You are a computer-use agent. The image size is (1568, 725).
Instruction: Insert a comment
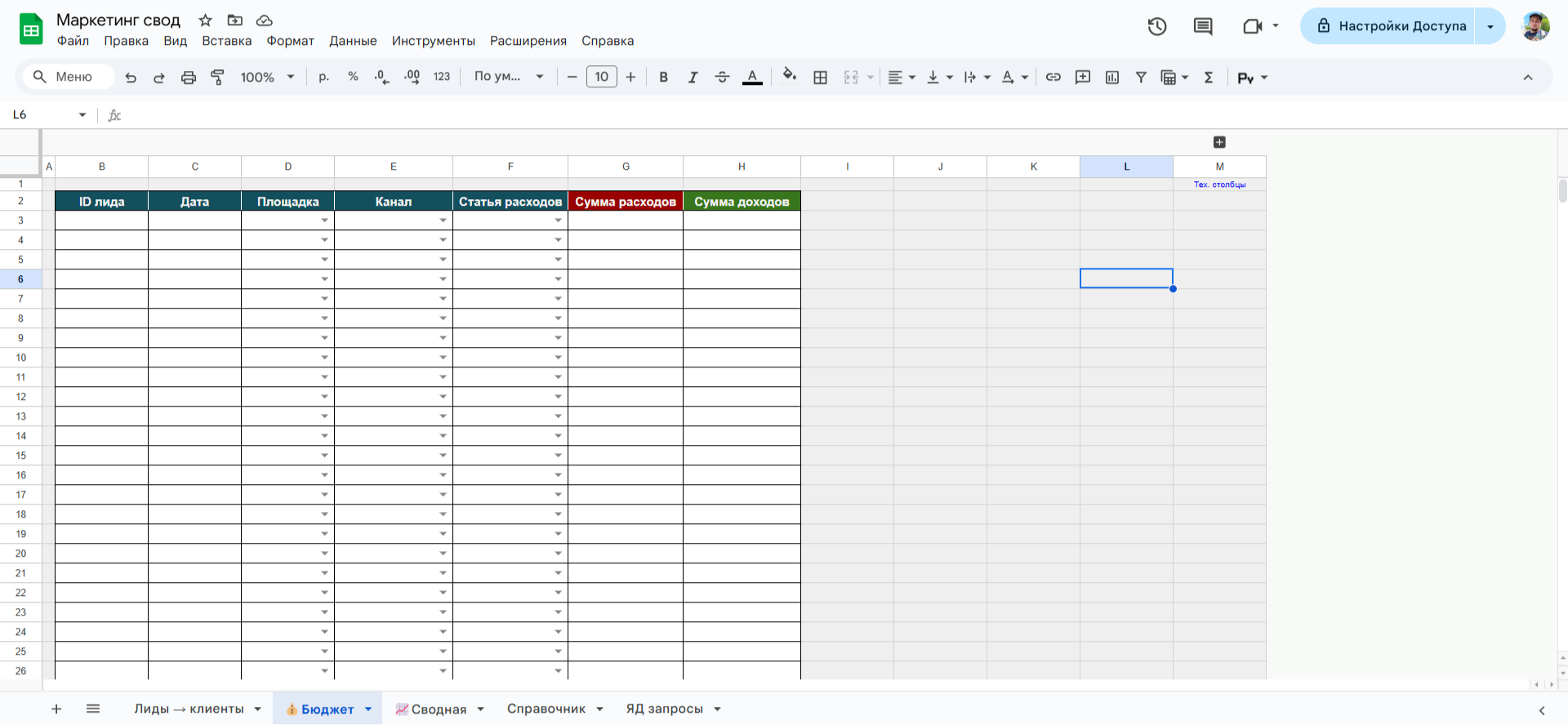1083,77
